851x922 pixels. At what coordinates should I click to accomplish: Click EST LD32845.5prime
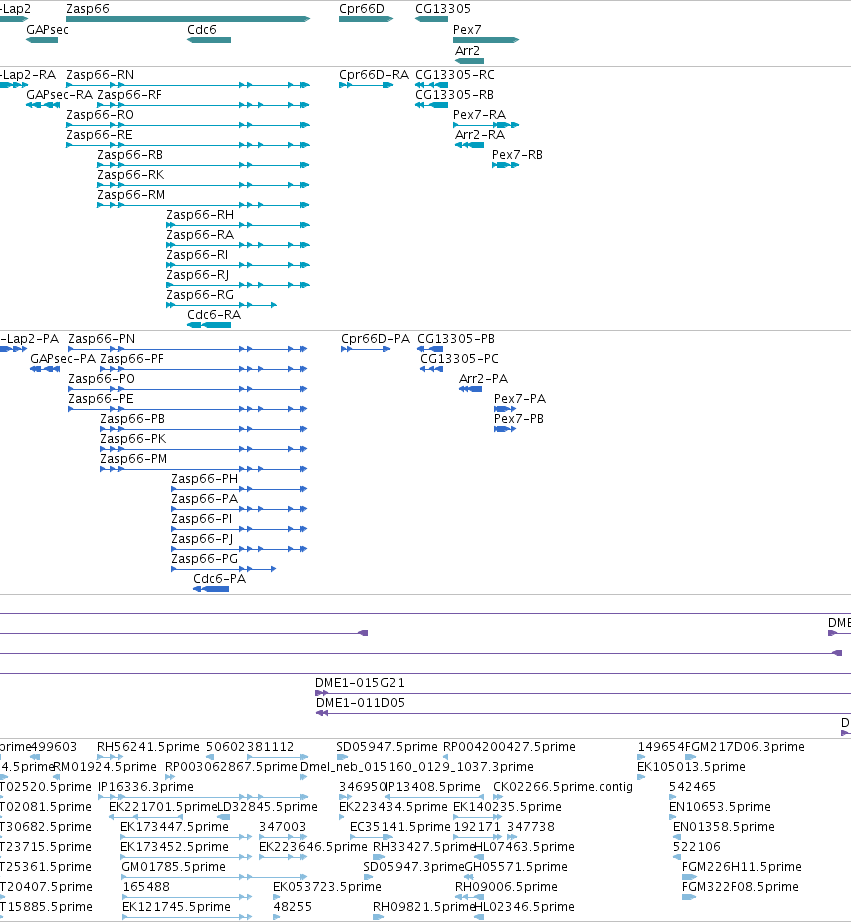pyautogui.click(x=268, y=807)
